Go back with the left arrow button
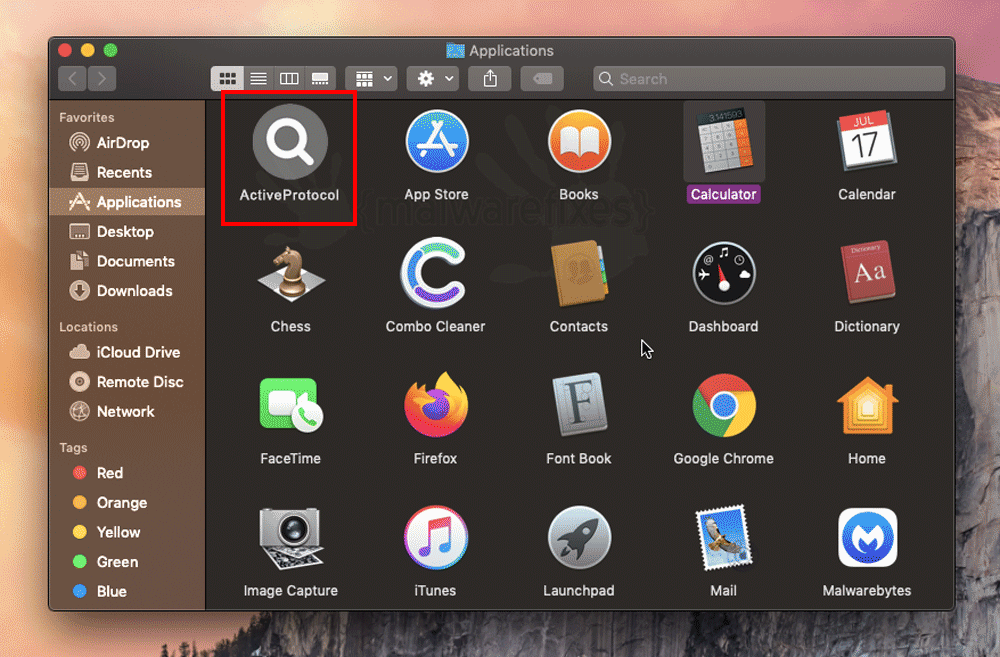 [x=73, y=78]
